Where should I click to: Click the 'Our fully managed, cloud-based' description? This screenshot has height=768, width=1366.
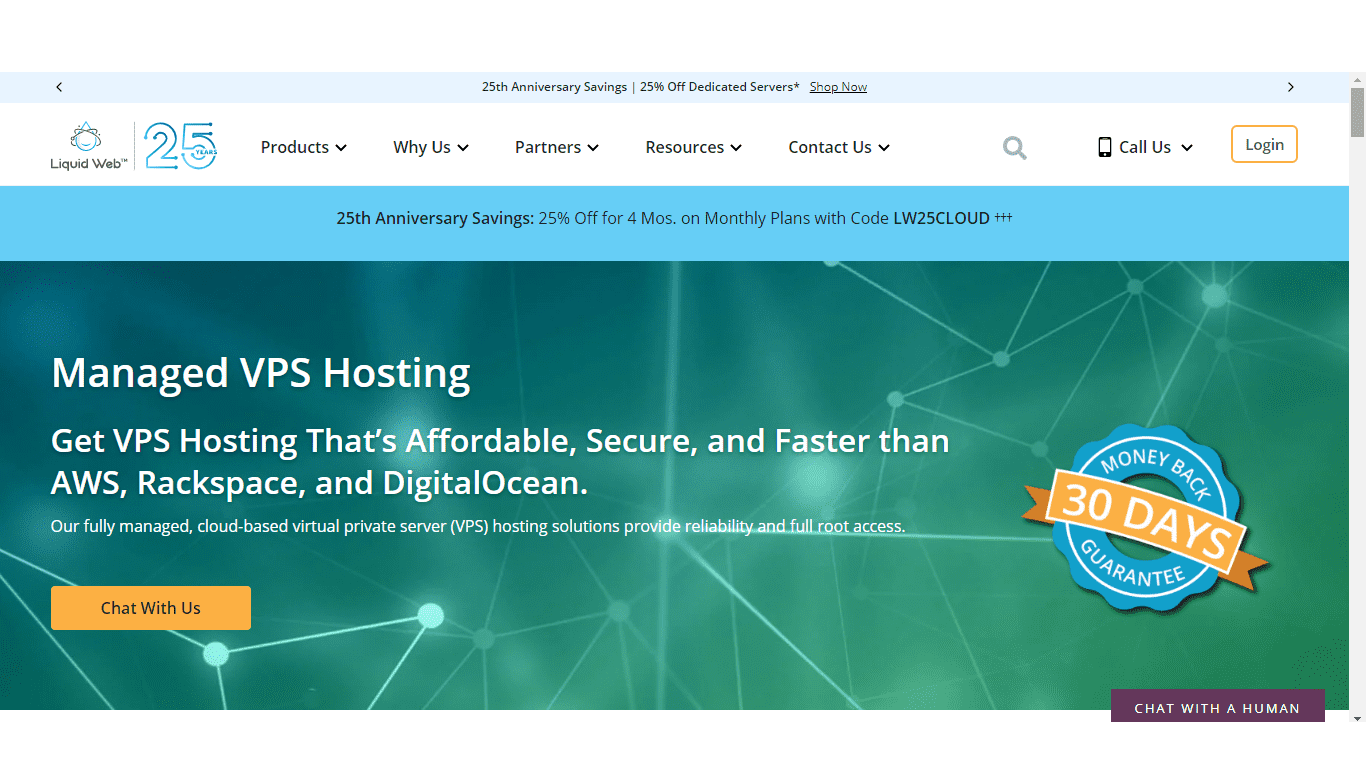pos(478,526)
